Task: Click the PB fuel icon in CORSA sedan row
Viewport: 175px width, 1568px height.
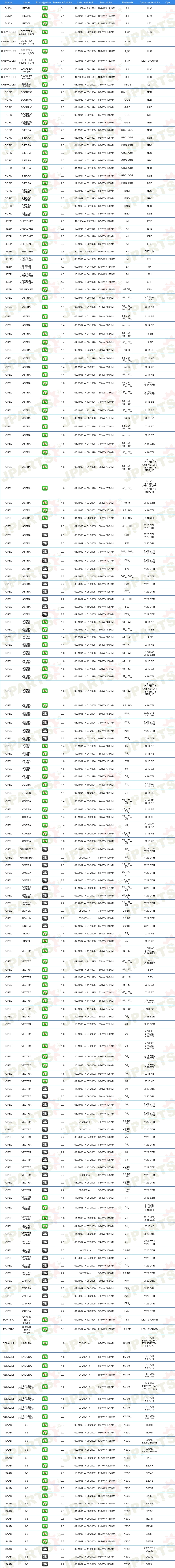Action: [45, 85]
